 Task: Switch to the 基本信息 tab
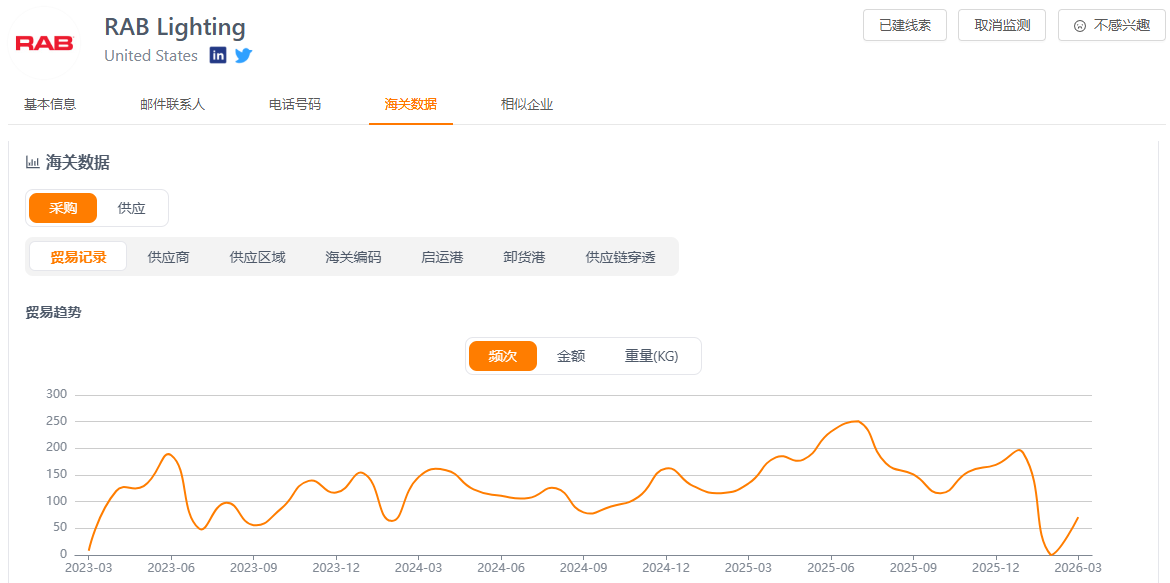(50, 105)
